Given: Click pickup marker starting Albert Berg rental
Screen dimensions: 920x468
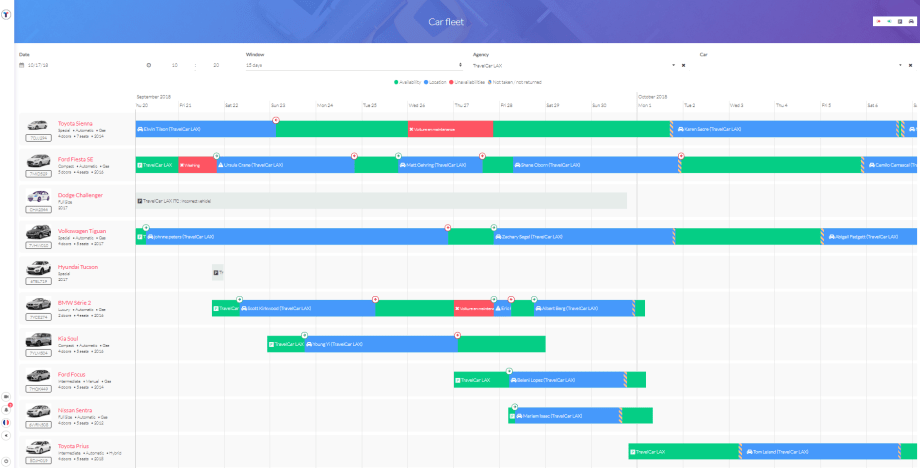Looking at the screenshot, I should [x=534, y=299].
